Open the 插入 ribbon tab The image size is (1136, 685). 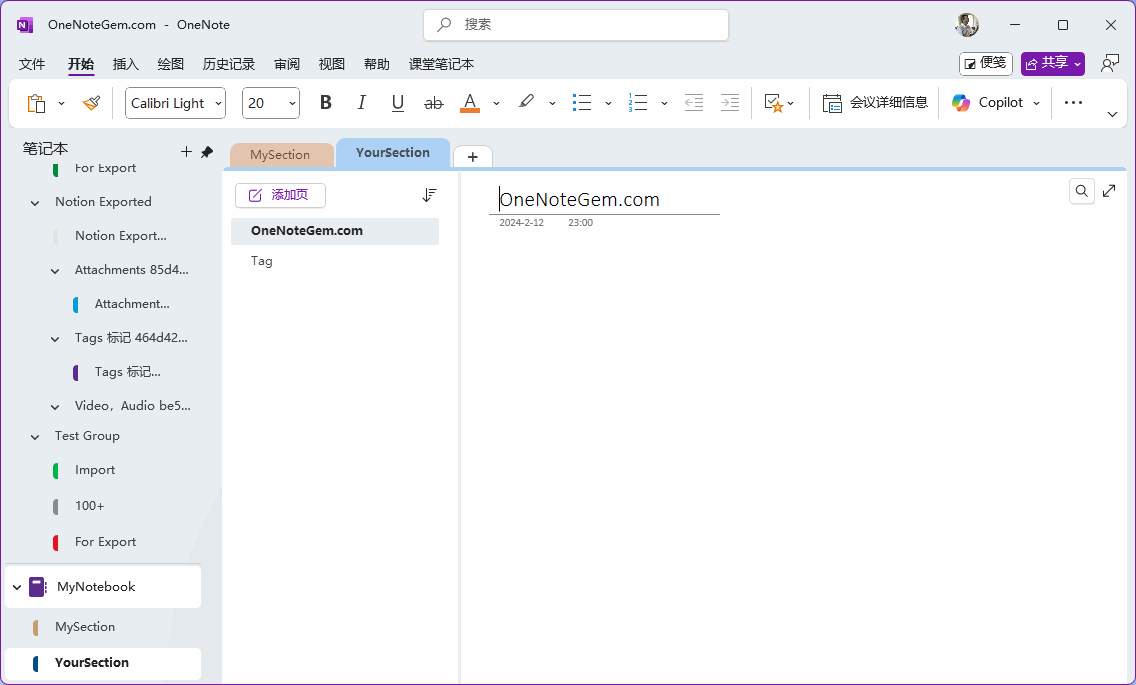click(x=126, y=64)
